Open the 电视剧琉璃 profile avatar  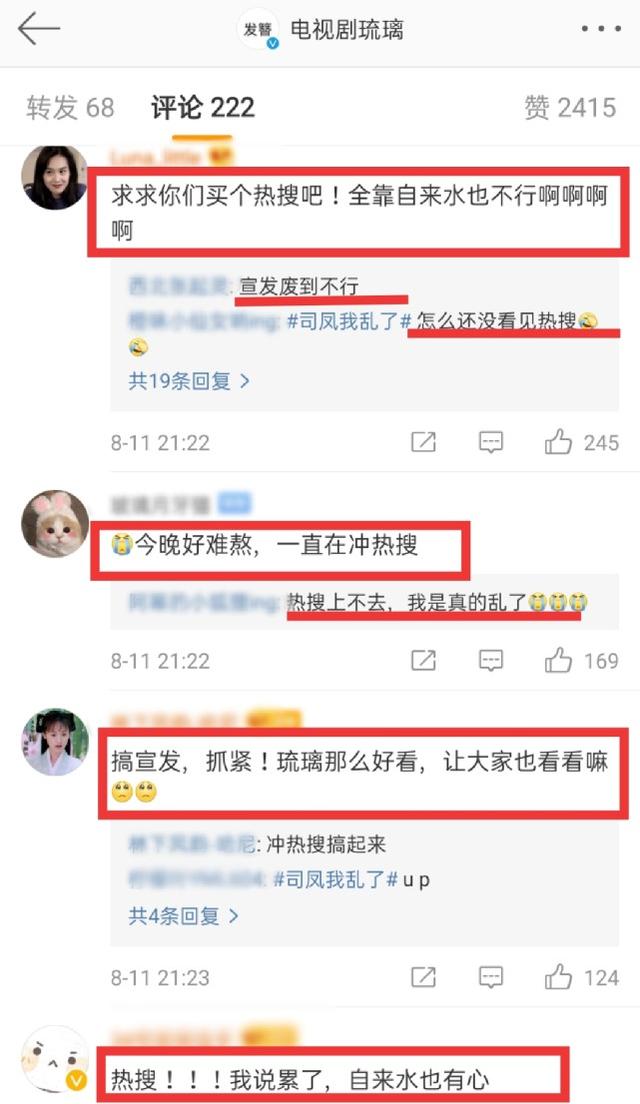258,30
